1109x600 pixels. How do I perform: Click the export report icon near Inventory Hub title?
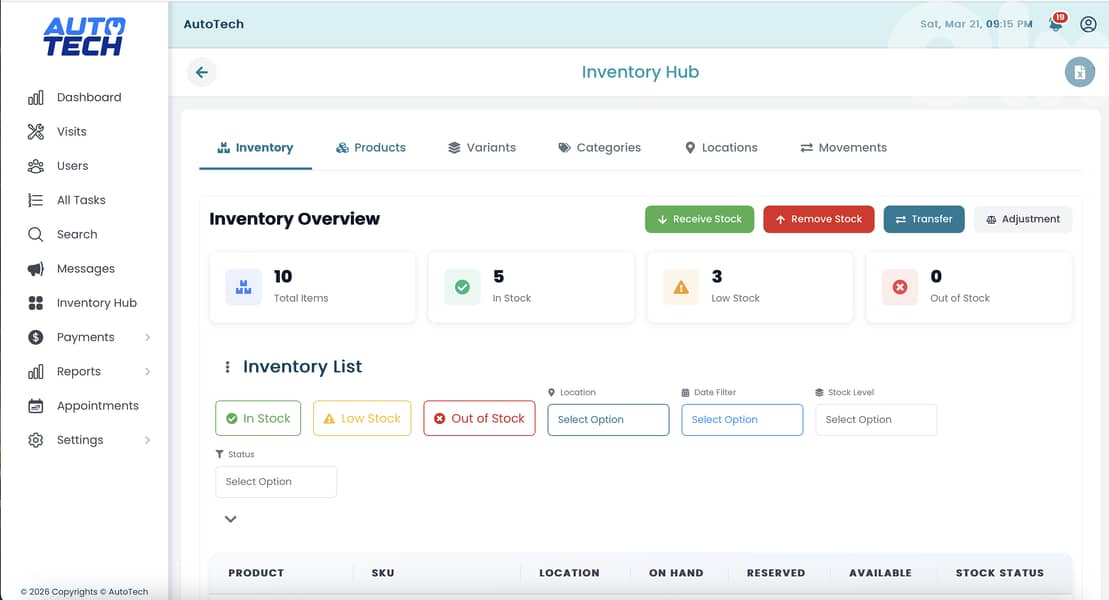pos(1079,71)
